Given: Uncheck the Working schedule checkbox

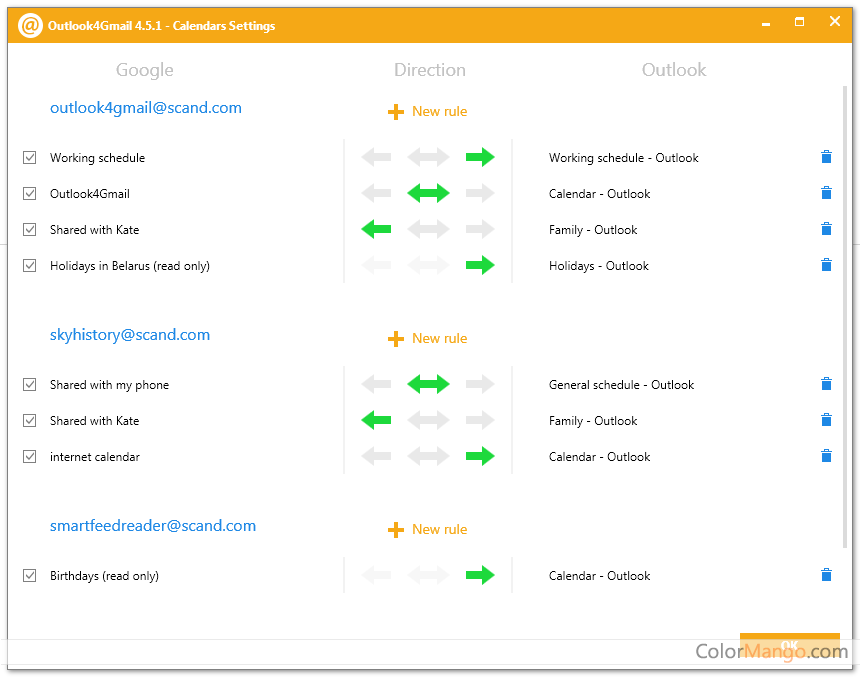Looking at the screenshot, I should [x=30, y=157].
